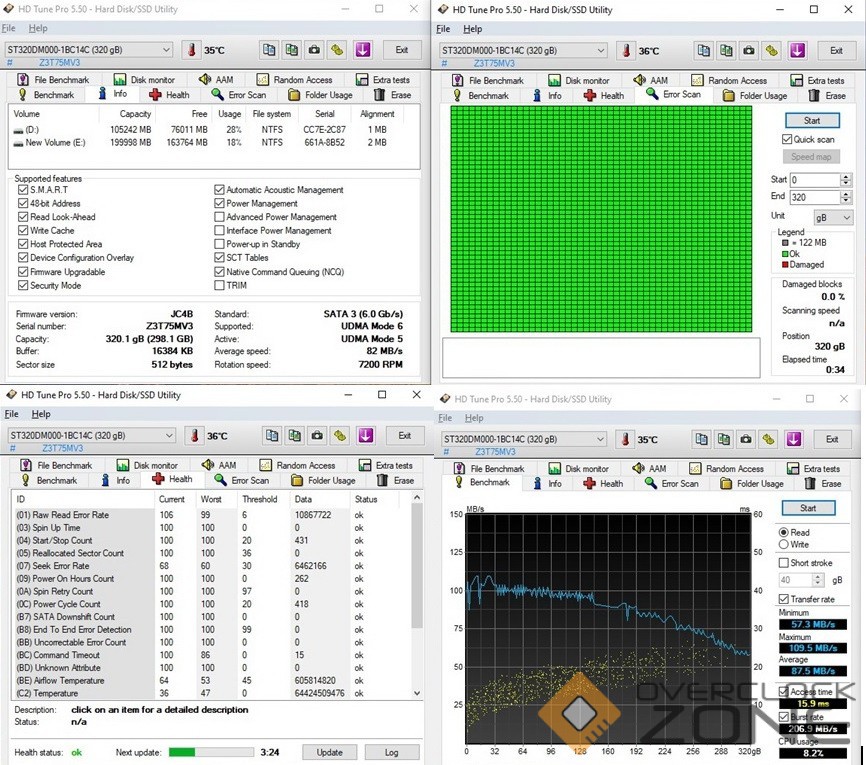Switch to Folder Usage tab in the Info window

[x=320, y=95]
